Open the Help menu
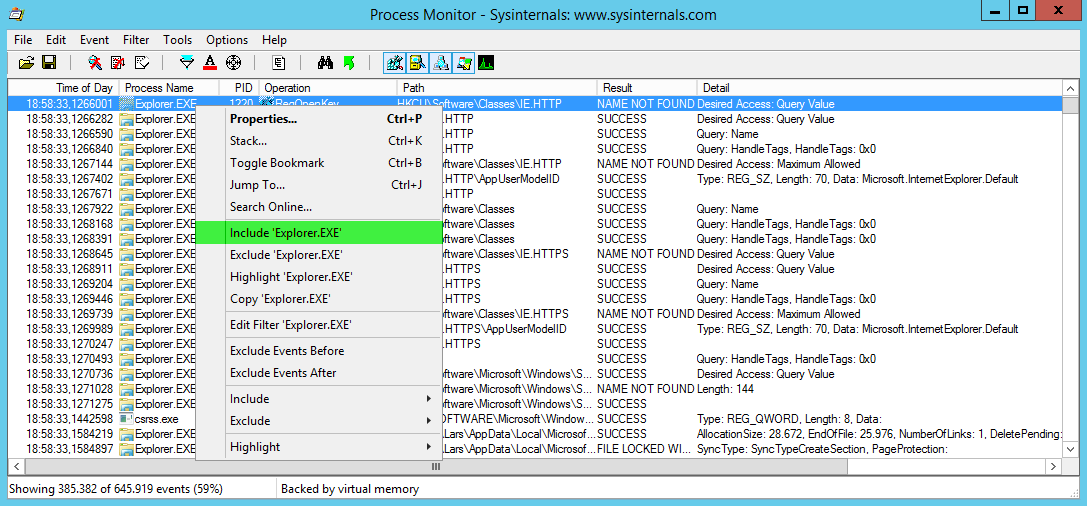This screenshot has width=1087, height=506. [x=275, y=40]
